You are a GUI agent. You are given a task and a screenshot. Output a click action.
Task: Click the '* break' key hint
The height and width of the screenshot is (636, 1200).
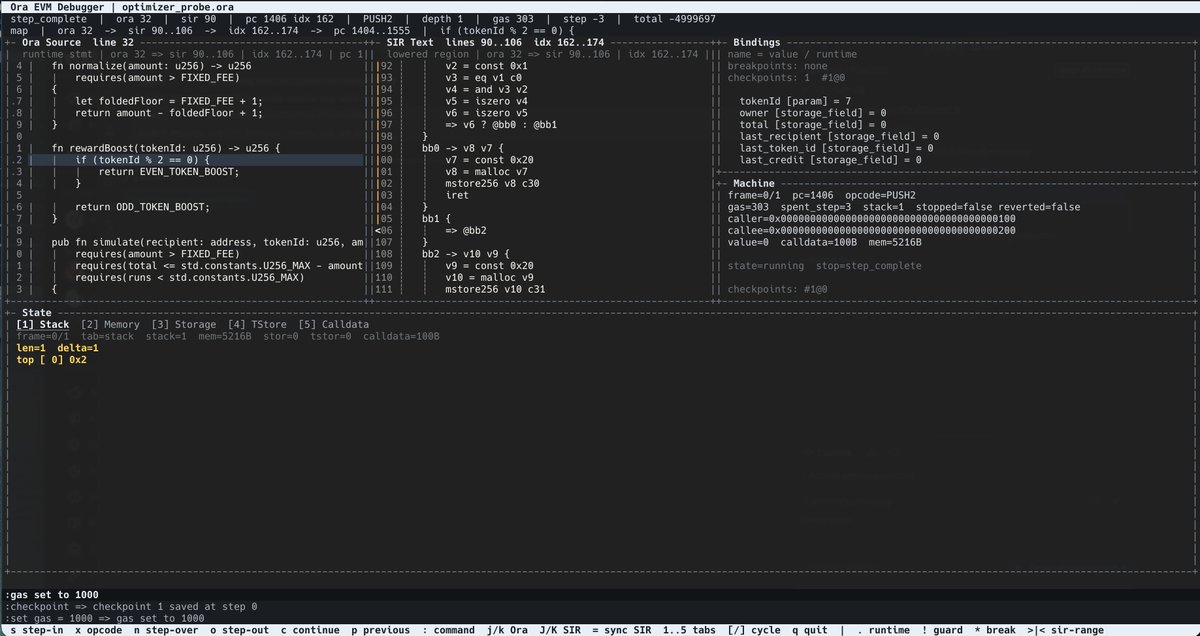(995, 630)
